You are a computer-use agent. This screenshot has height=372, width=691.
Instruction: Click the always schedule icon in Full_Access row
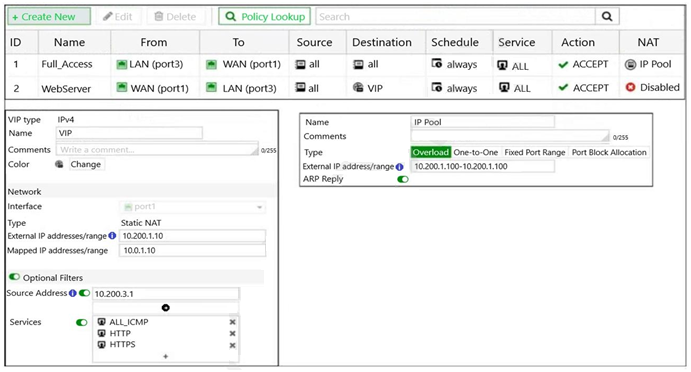coord(437,64)
